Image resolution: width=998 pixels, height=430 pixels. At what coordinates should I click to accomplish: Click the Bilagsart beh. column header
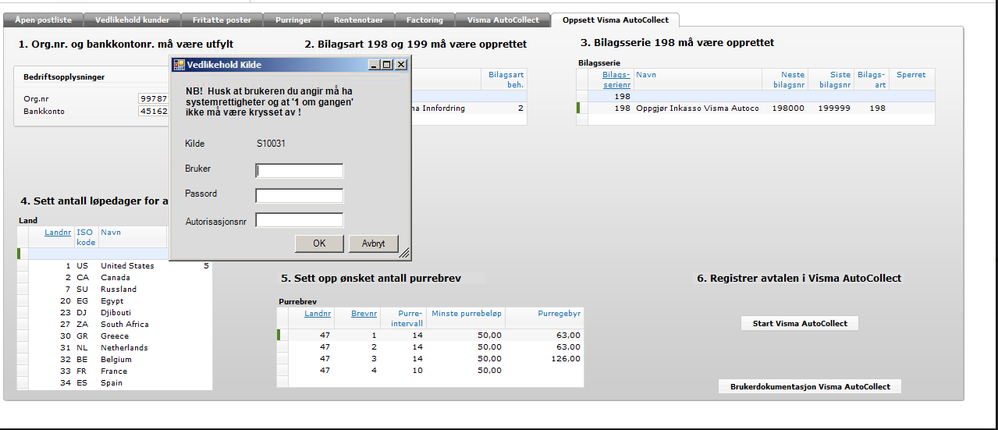[505, 79]
